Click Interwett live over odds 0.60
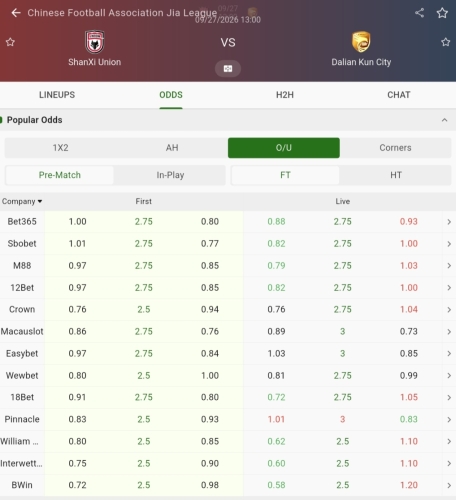Screen dimensions: 456x500 276,463
